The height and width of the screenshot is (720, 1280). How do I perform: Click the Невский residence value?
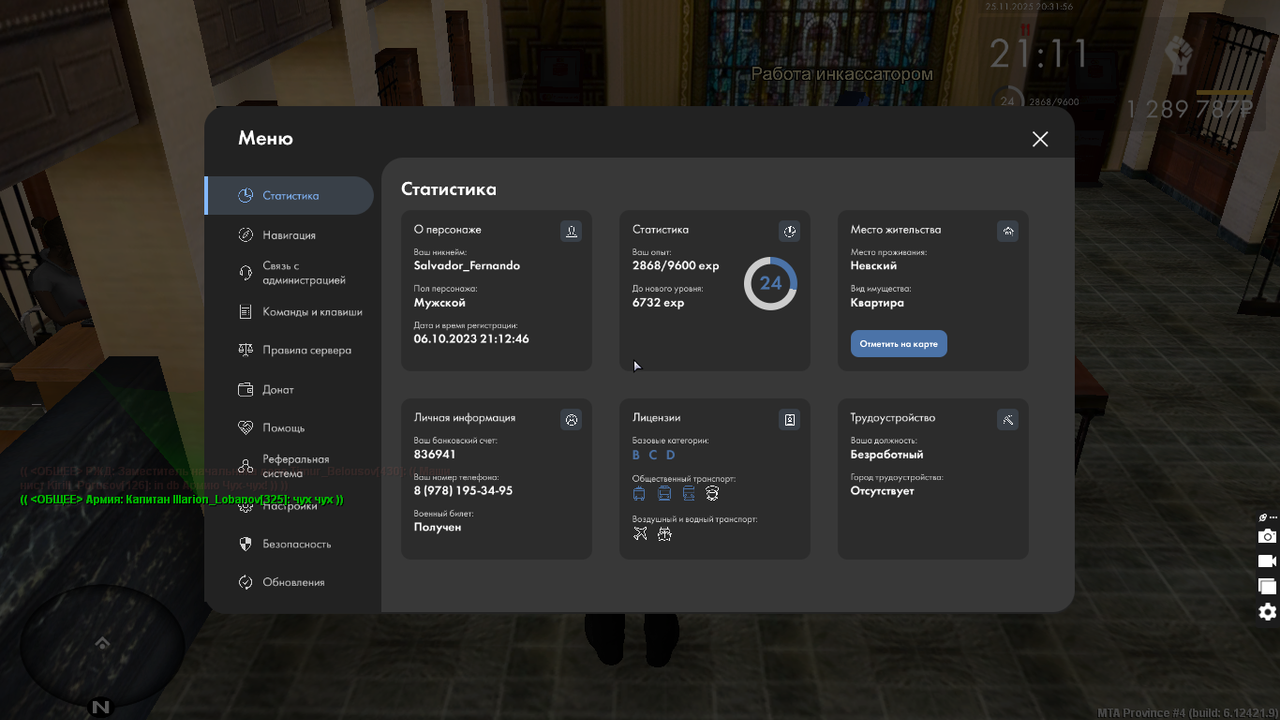point(874,266)
